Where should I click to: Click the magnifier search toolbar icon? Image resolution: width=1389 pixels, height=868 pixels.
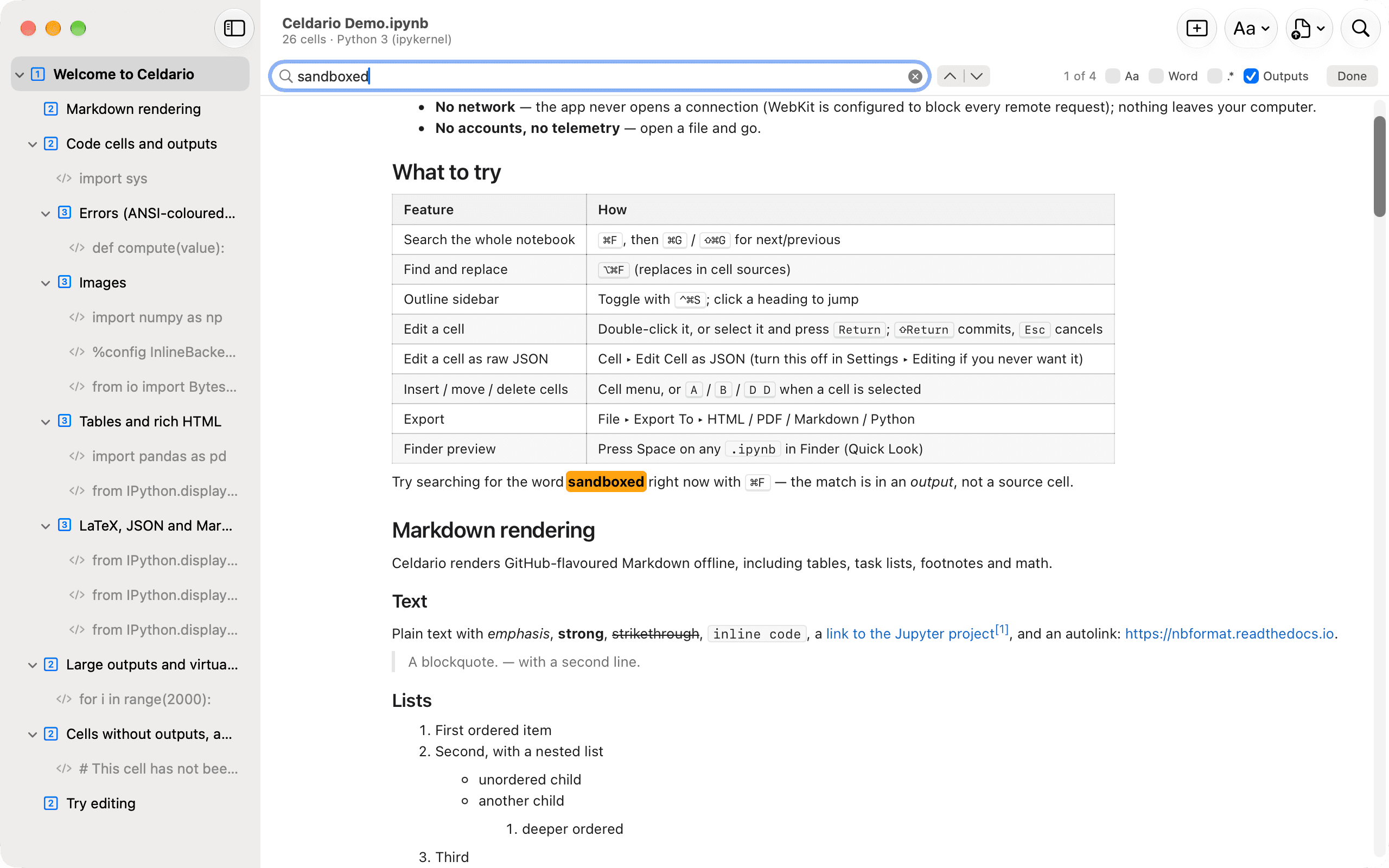click(x=1360, y=28)
